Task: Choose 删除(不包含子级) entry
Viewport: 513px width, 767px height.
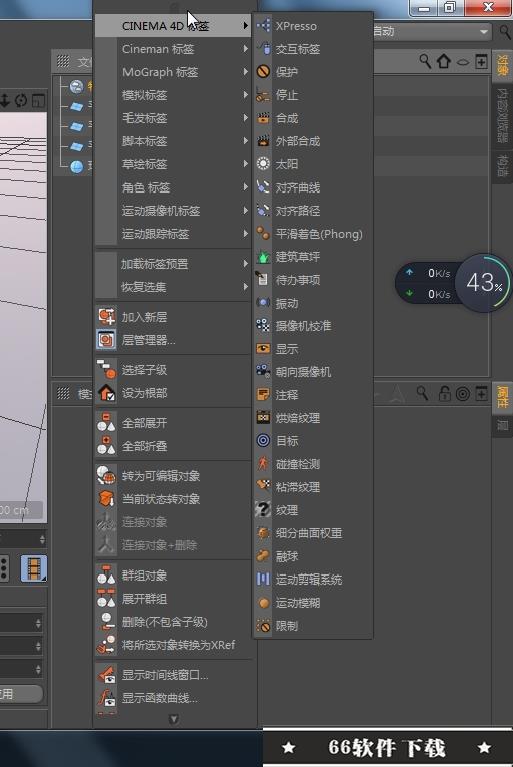Action: pos(173,622)
